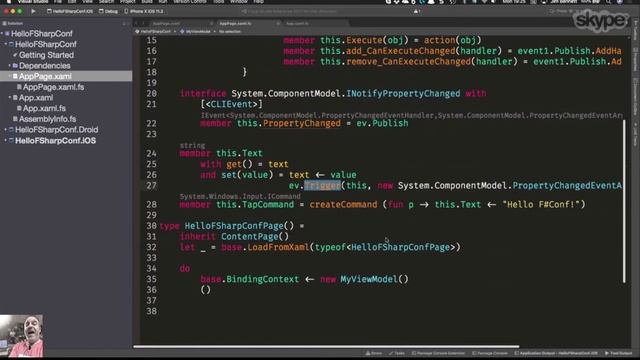The width and height of the screenshot is (640, 360).
Task: Close the AppPage.xaml tab
Action: [x=211, y=24]
